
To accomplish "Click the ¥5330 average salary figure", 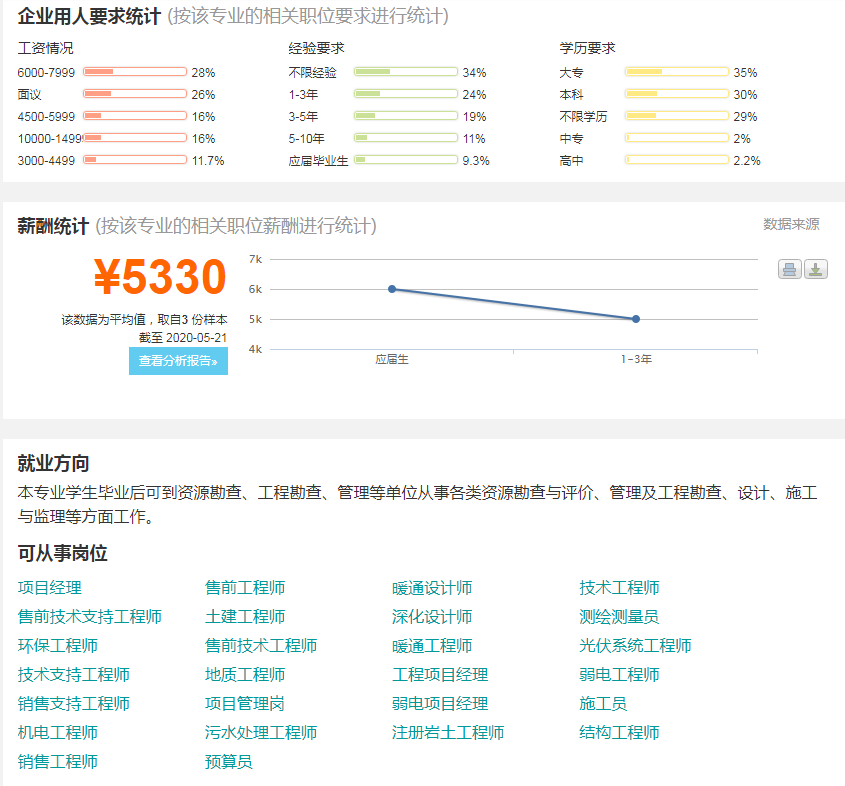I will [160, 277].
